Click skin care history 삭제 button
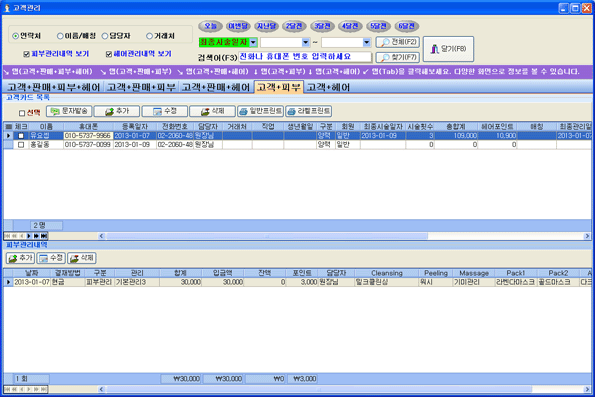 point(82,258)
